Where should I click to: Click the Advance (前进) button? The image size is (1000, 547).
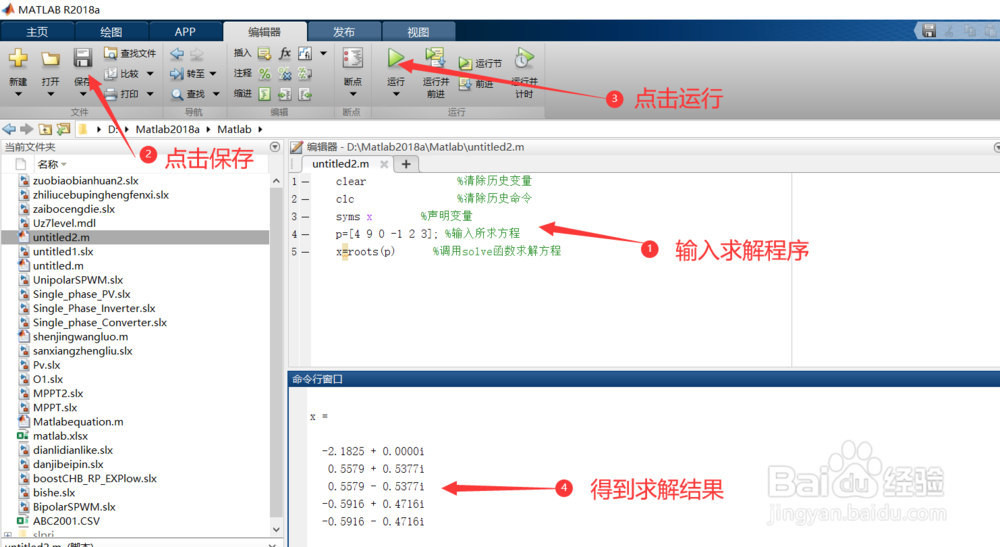pyautogui.click(x=477, y=84)
